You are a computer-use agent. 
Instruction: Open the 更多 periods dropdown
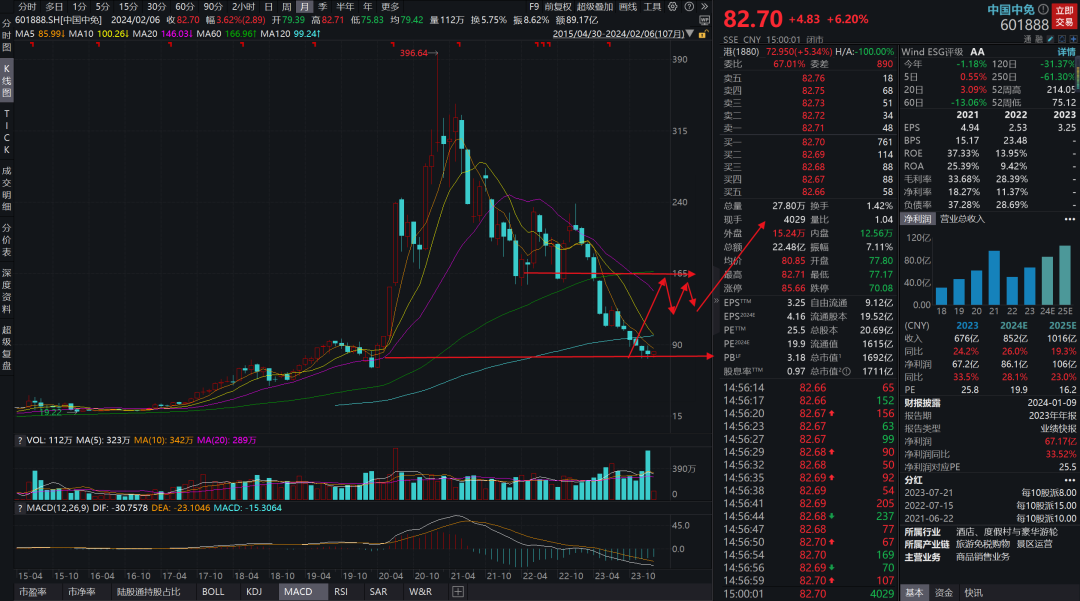tap(390, 6)
